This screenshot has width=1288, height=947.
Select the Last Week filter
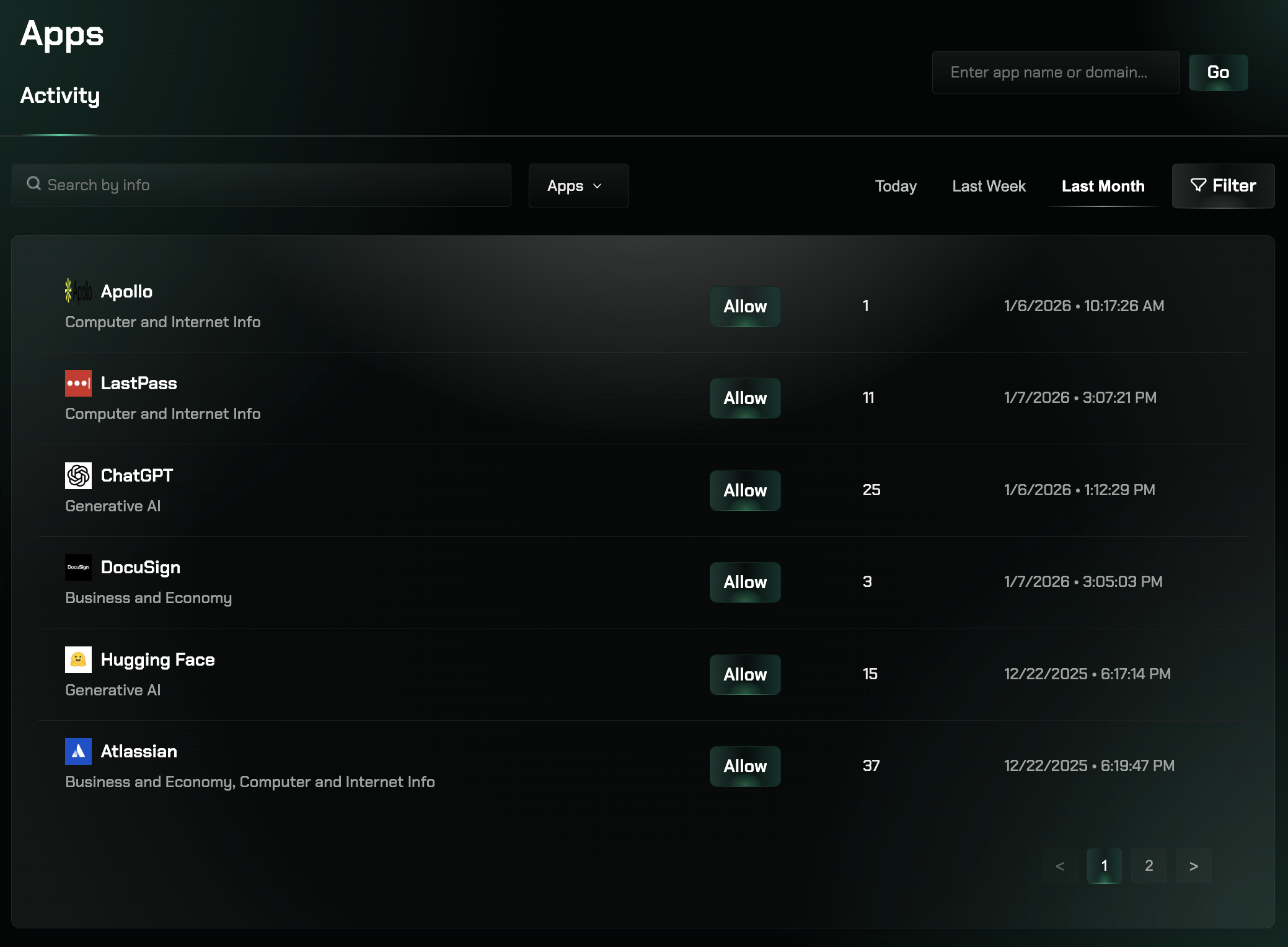click(x=989, y=186)
